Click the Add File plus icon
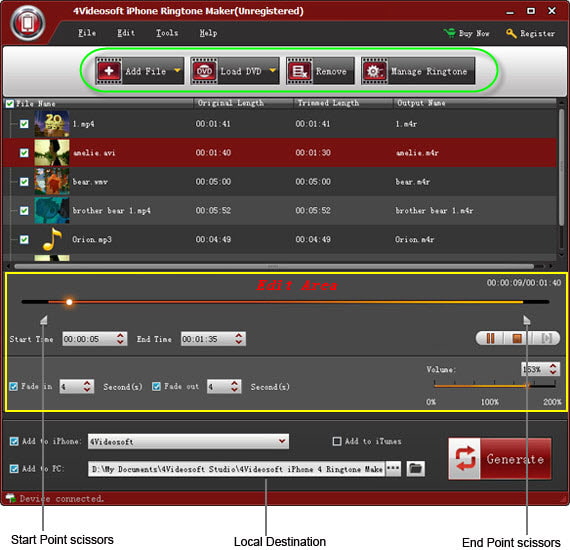The image size is (570, 550). click(109, 71)
